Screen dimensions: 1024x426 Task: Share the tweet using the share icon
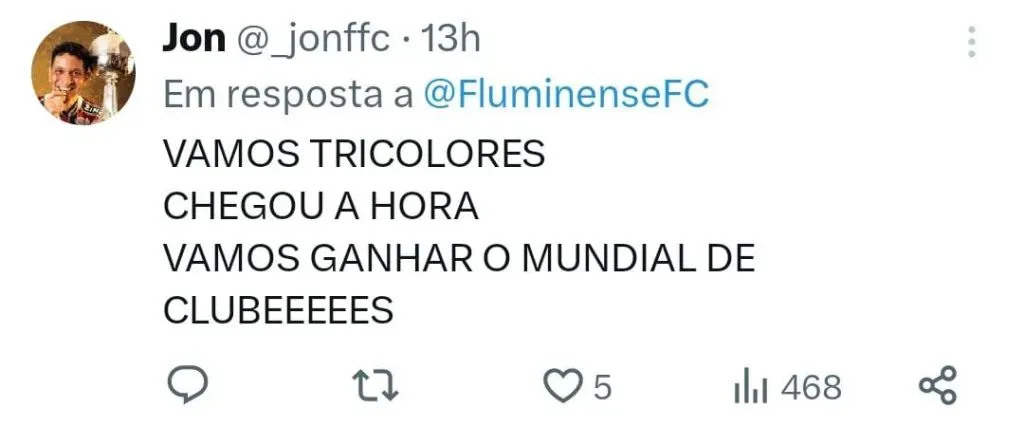tap(937, 385)
